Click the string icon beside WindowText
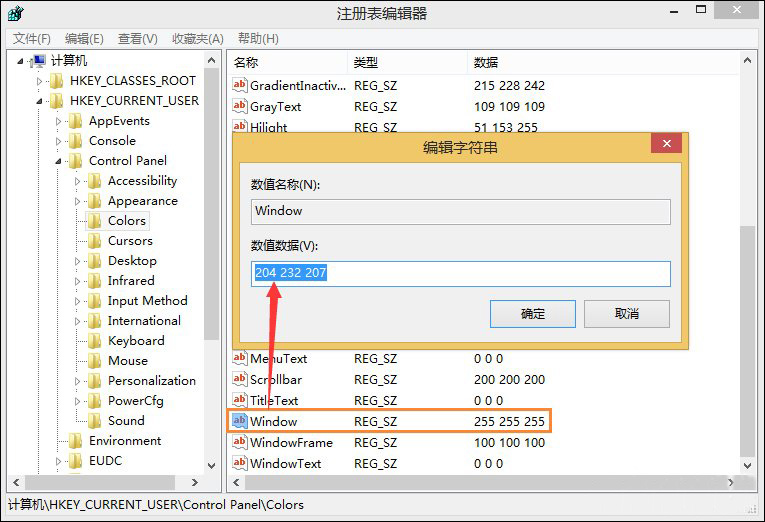Image resolution: width=765 pixels, height=522 pixels. (x=240, y=463)
